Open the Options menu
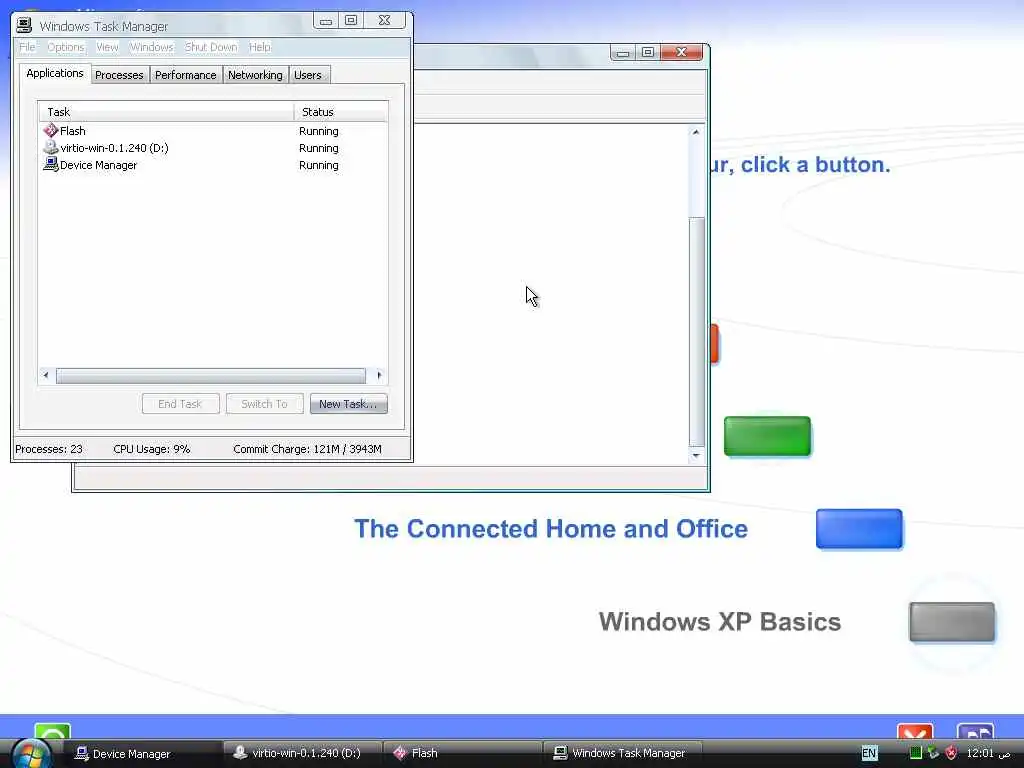The image size is (1024, 768). tap(65, 47)
